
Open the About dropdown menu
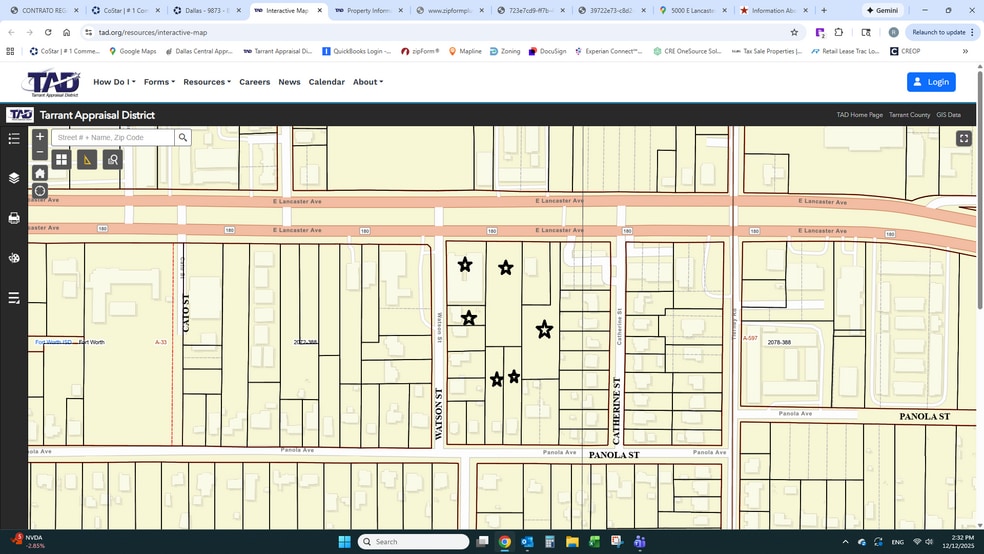click(367, 82)
